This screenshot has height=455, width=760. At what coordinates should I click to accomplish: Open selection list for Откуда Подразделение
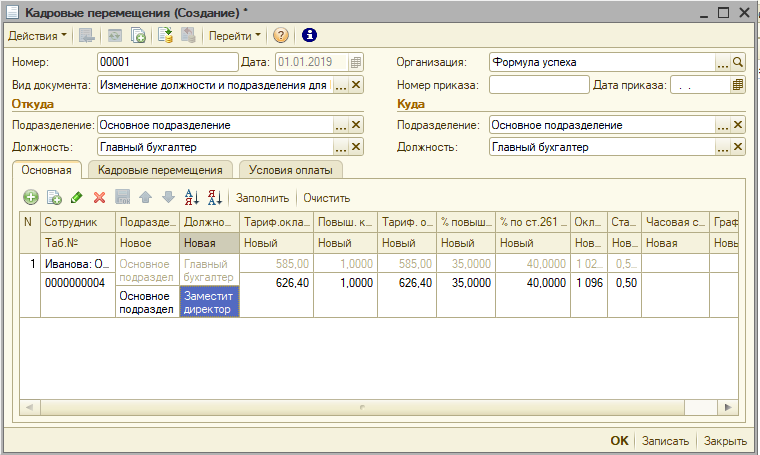pos(340,125)
